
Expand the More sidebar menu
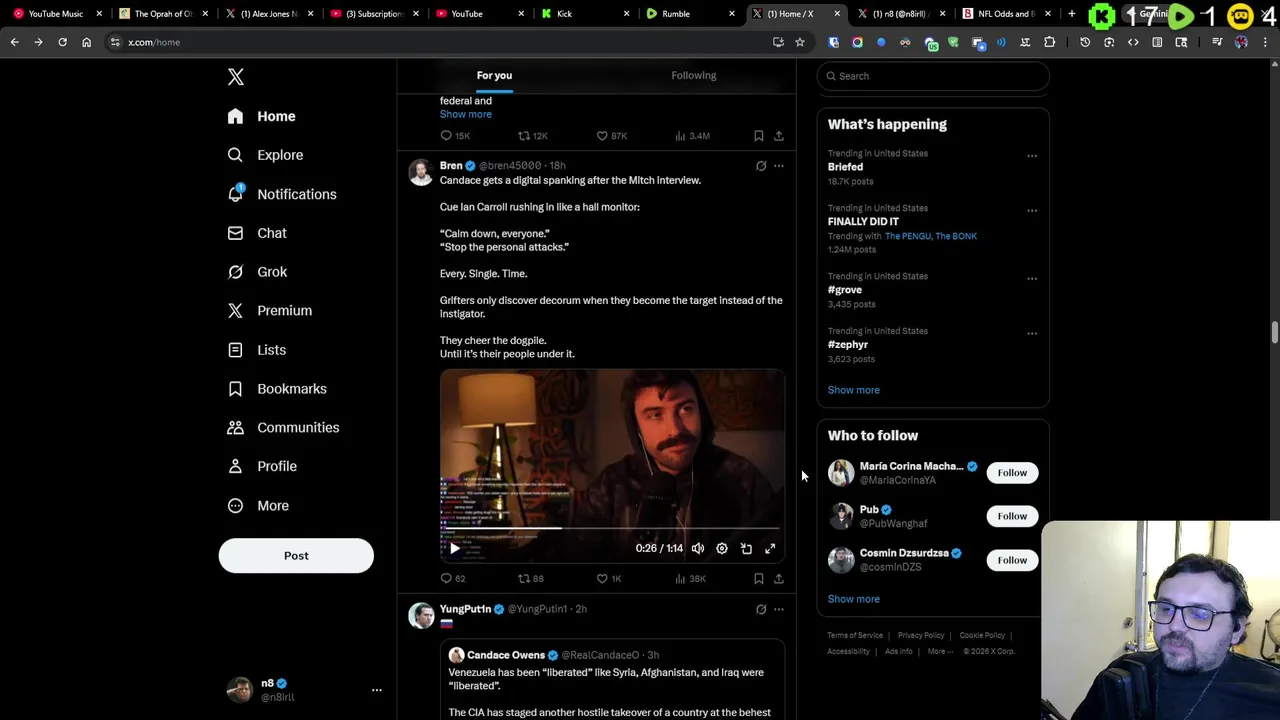tap(258, 505)
